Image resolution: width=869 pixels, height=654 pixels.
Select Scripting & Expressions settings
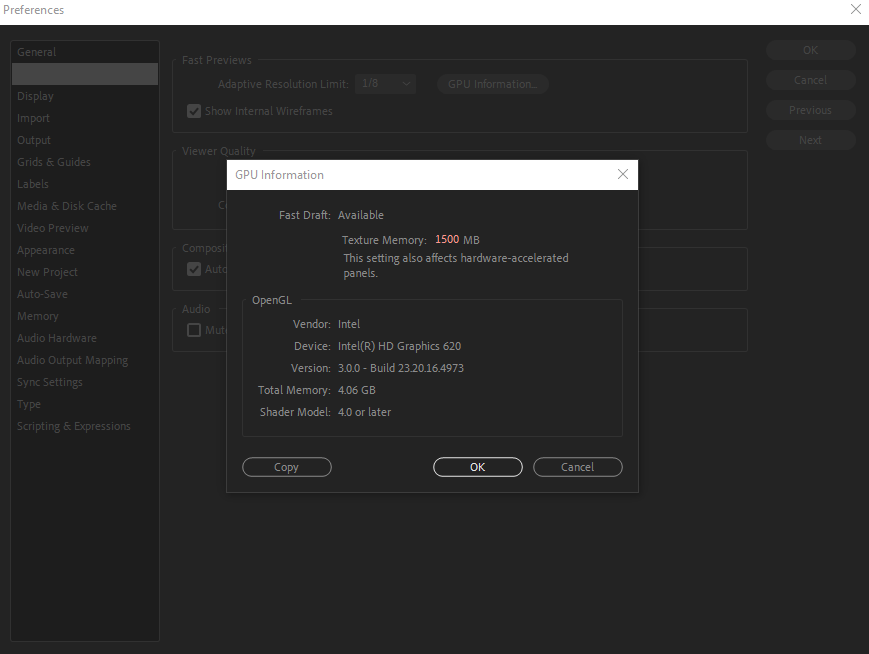point(73,426)
